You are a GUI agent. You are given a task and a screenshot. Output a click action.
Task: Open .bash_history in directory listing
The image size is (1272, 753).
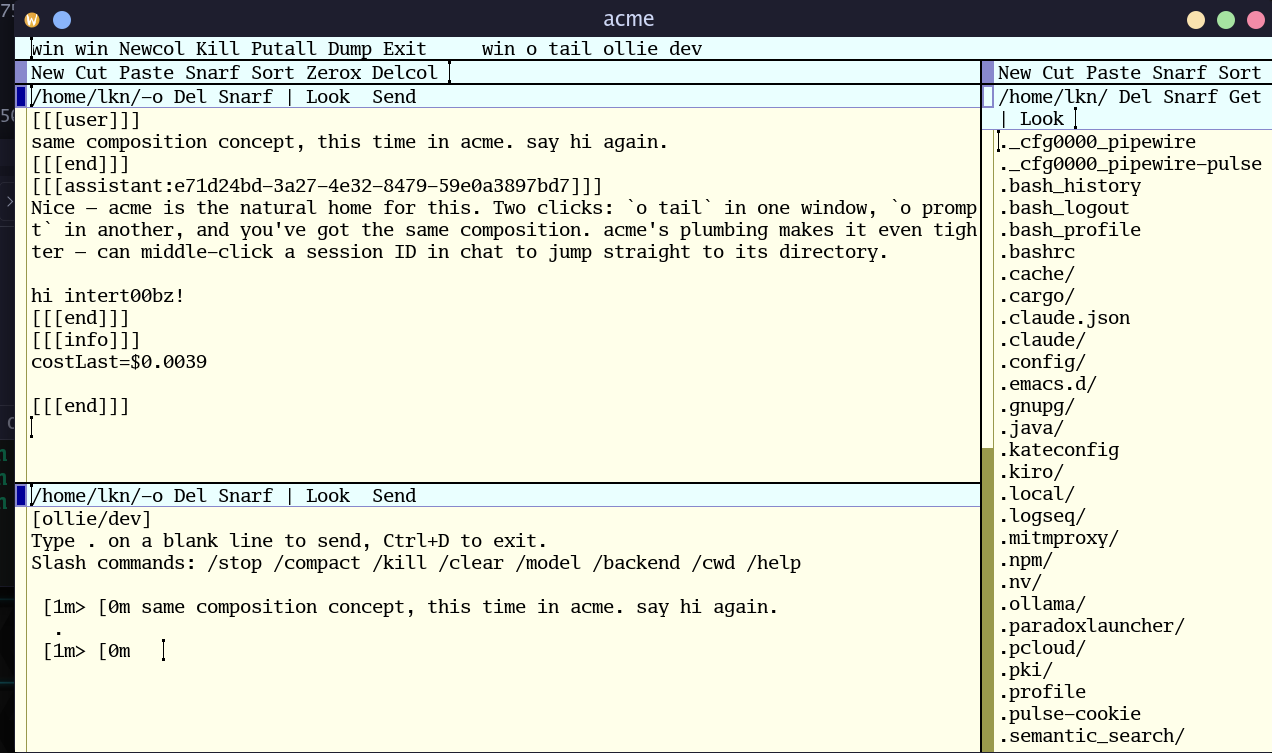(1069, 186)
